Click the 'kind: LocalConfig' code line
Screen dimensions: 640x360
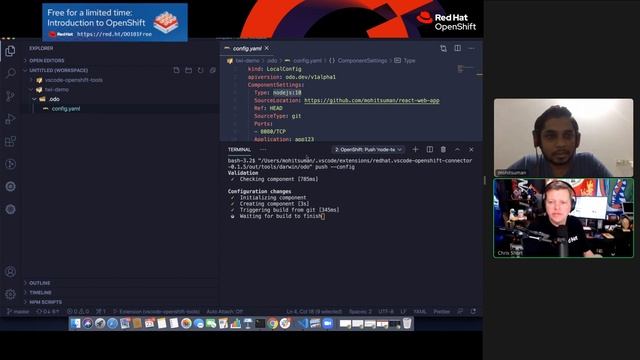coord(275,69)
